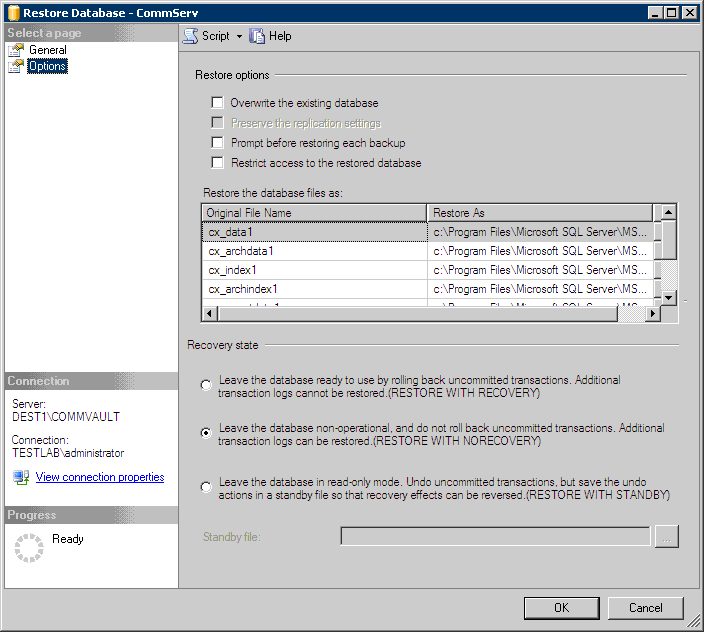
Task: Click Restore As path for cx_archdata1
Action: pyautogui.click(x=540, y=251)
